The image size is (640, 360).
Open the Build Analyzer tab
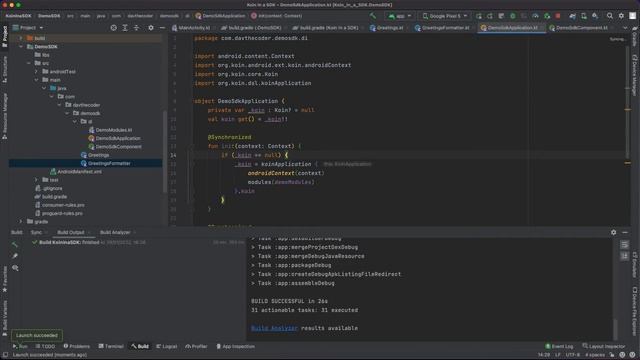pyautogui.click(x=115, y=232)
